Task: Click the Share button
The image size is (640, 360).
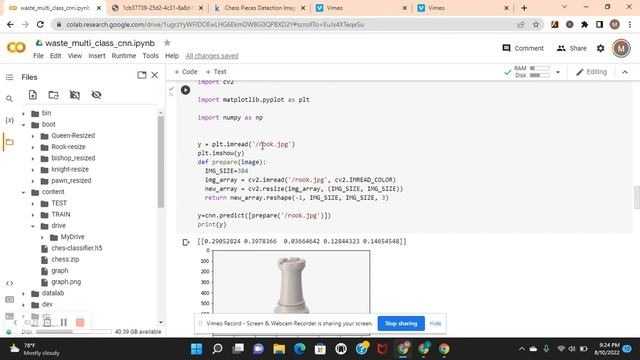Action: (x=571, y=48)
